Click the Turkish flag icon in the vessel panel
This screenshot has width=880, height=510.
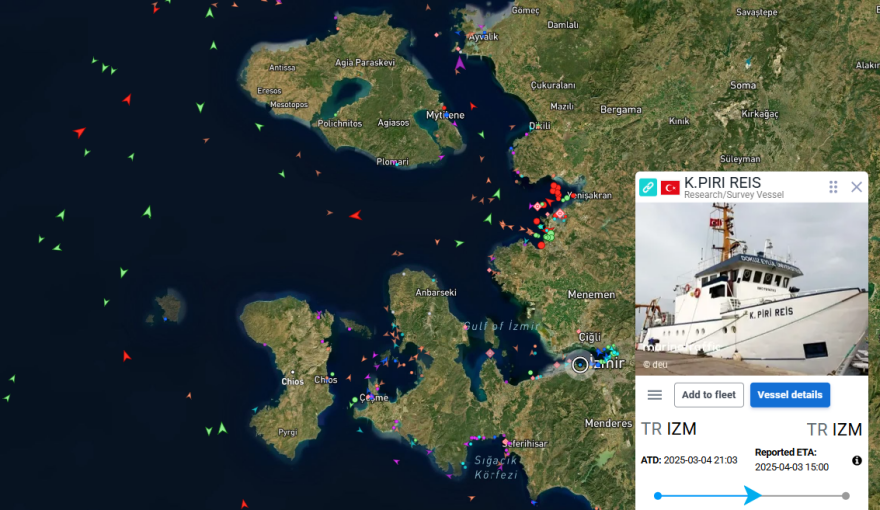point(670,187)
